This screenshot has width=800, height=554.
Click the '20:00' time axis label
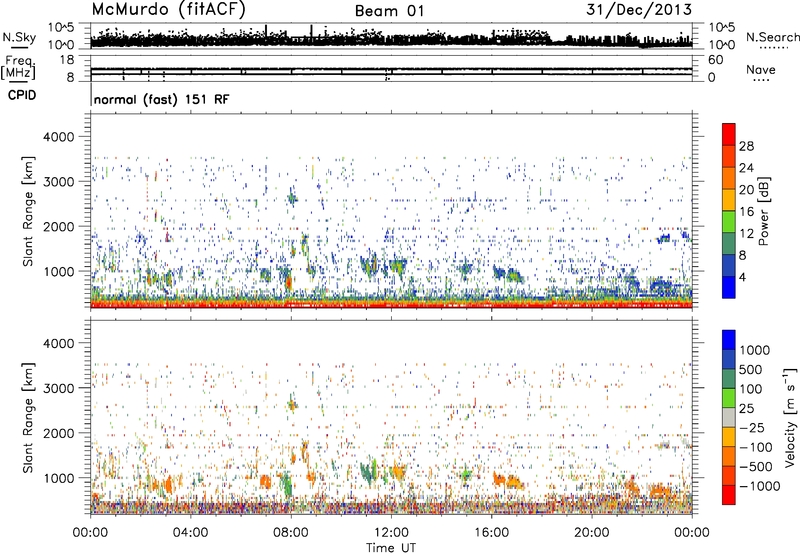click(592, 533)
